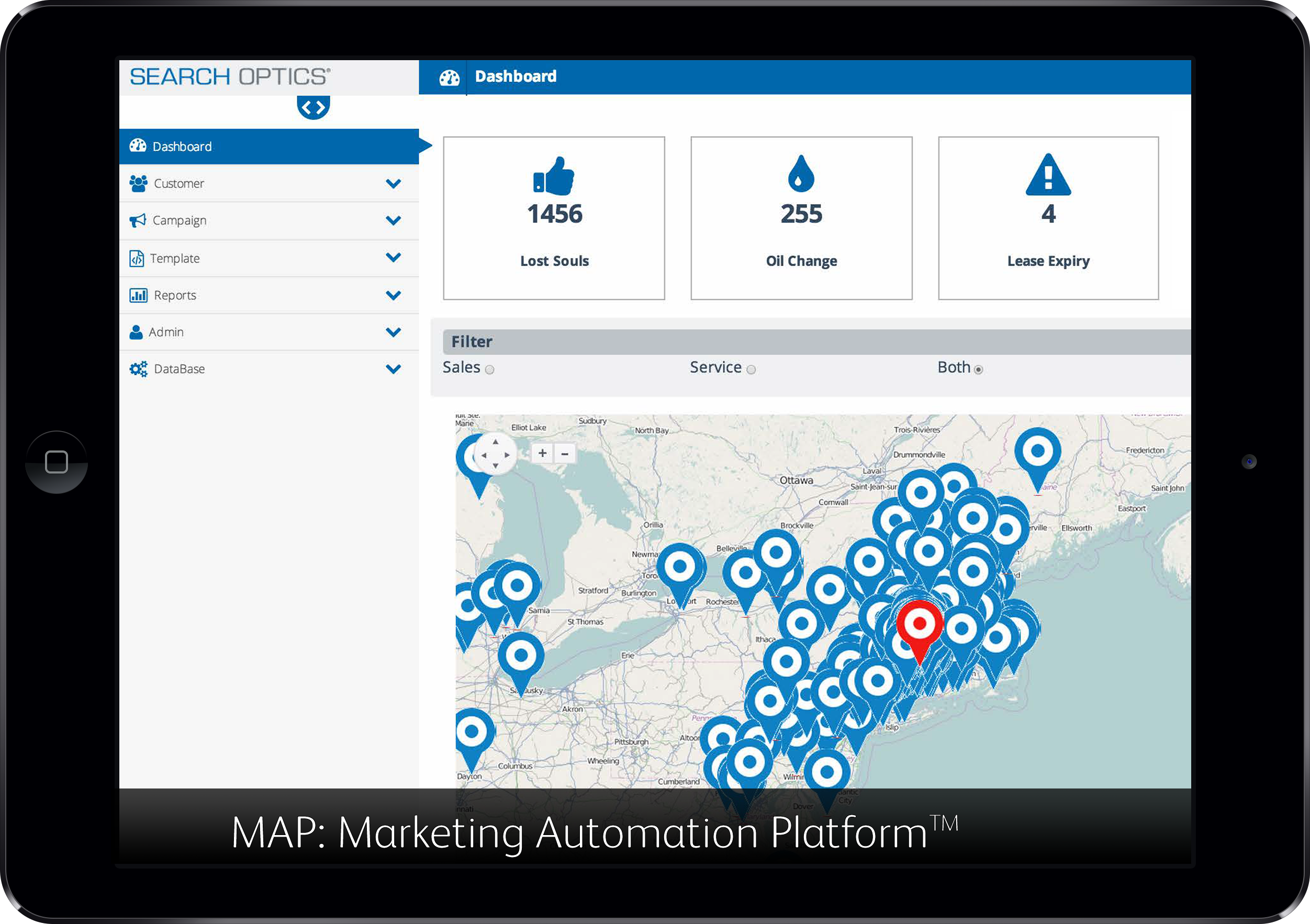Viewport: 1310px width, 924px height.
Task: Zoom in the map with plus button
Action: coord(543,454)
